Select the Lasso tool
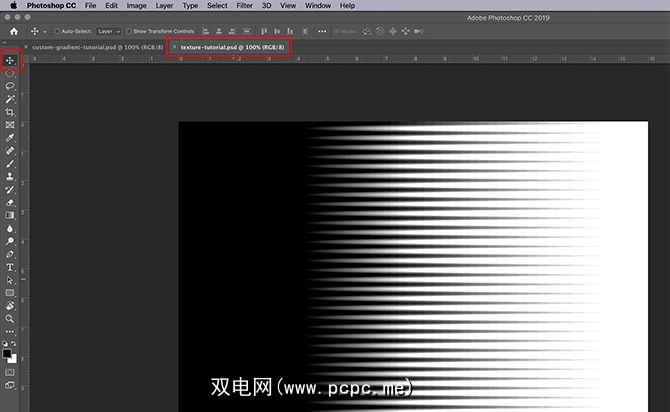670x412 pixels. click(x=10, y=86)
